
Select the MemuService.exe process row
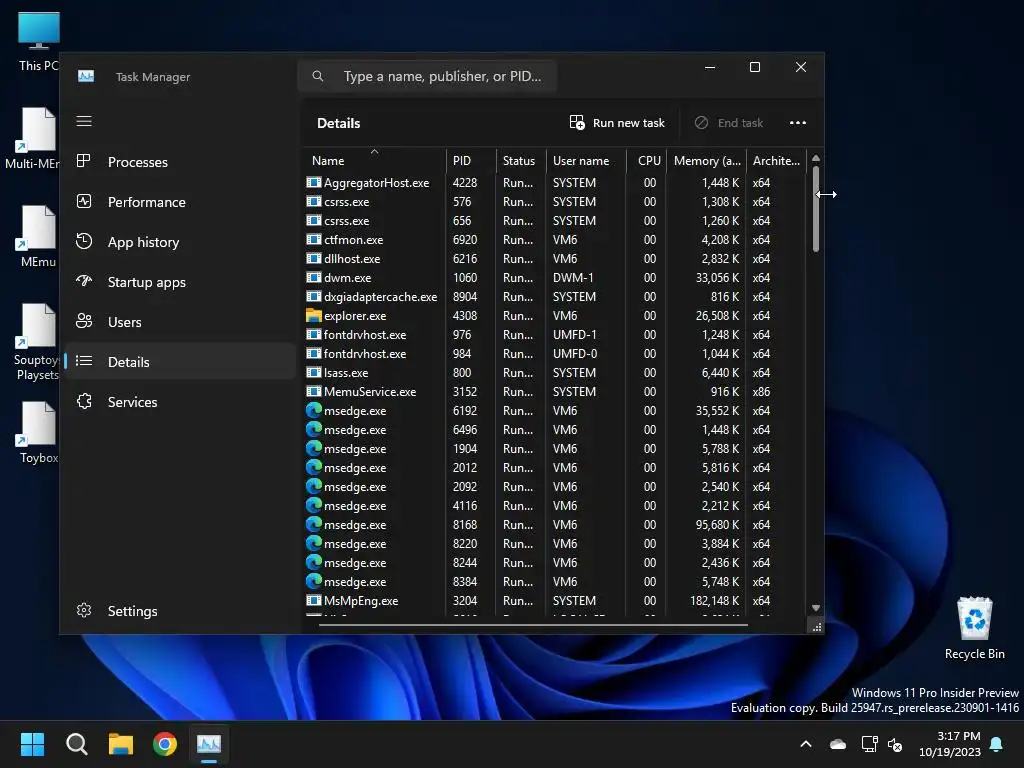555,391
